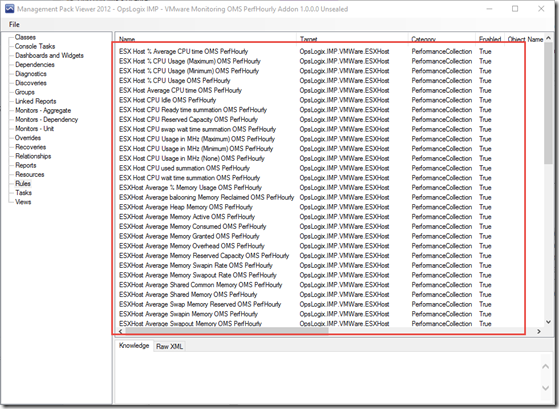This screenshot has width=559, height=409.
Task: Select rule ESX Host CPU used summation
Action: (184, 168)
